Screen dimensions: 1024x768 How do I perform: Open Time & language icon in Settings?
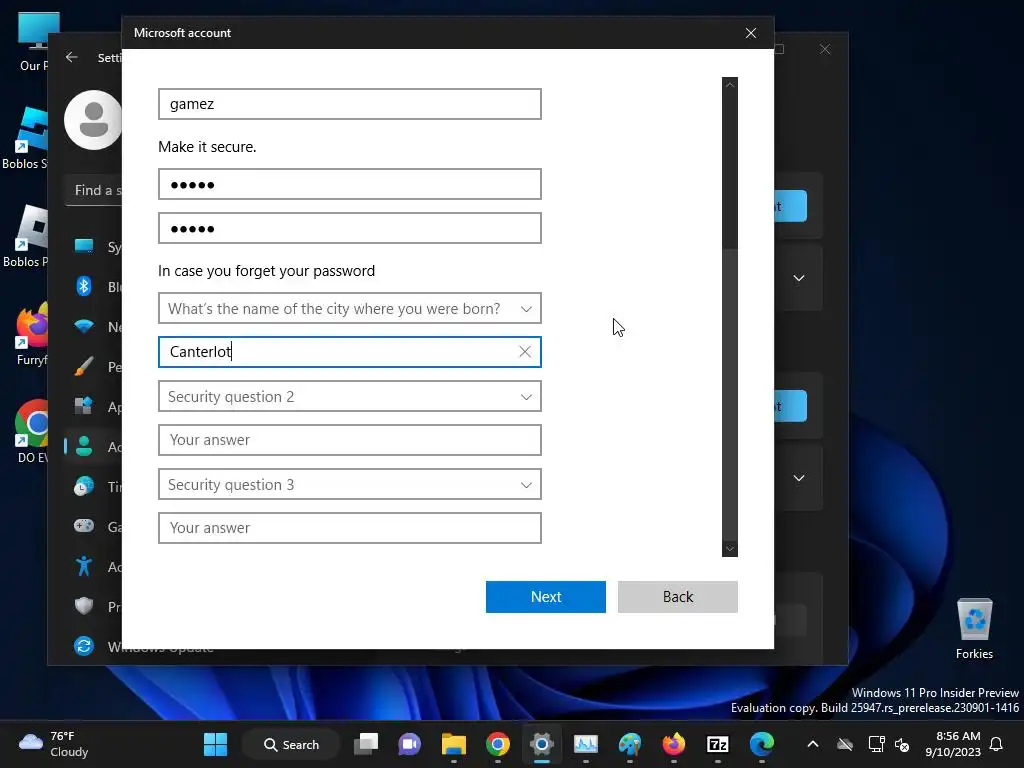pyautogui.click(x=84, y=487)
